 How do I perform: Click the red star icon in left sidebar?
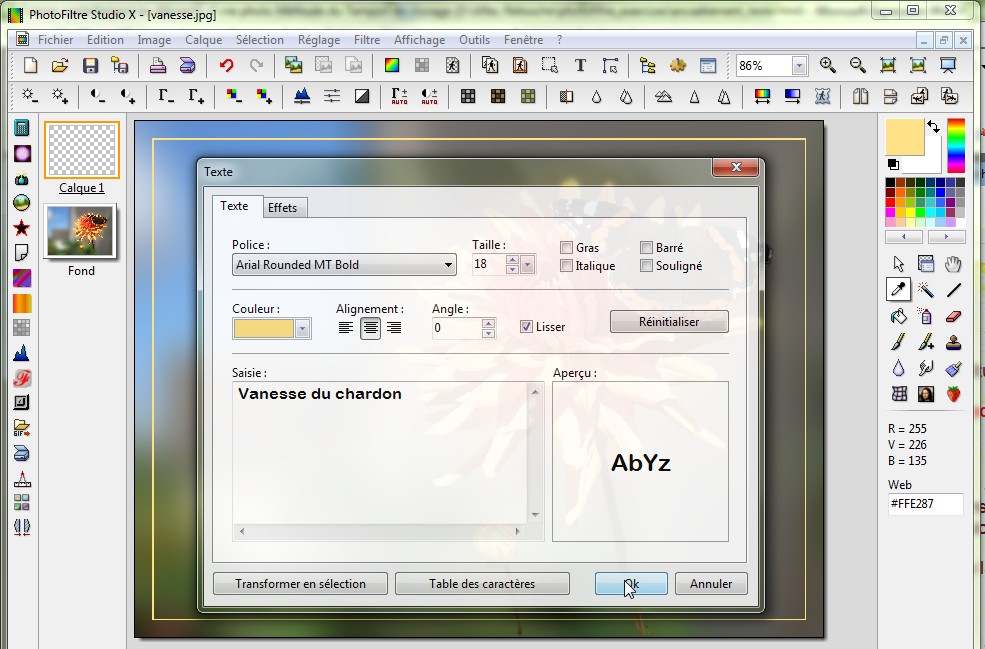(21, 228)
